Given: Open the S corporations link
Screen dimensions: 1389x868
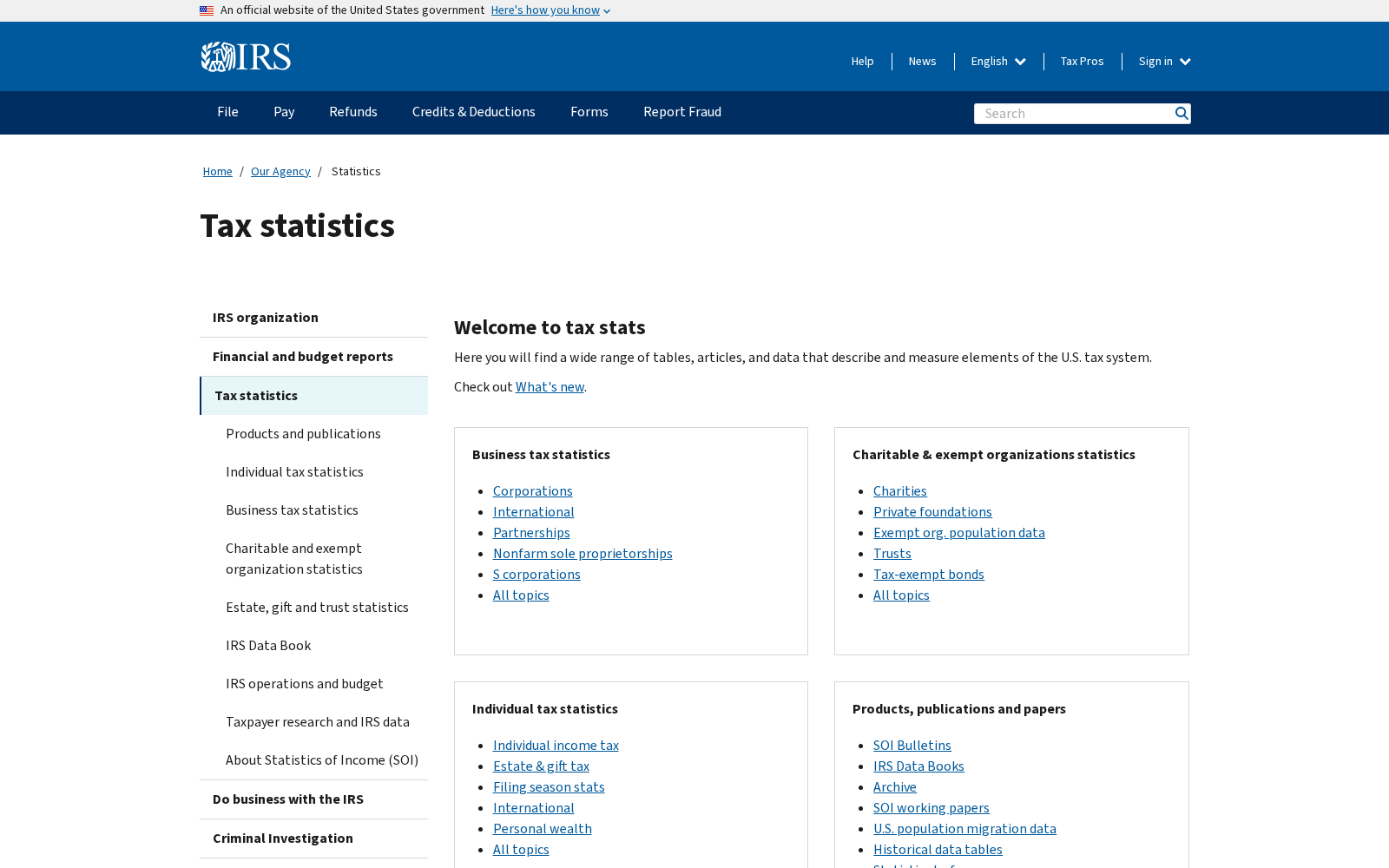Looking at the screenshot, I should point(537,575).
